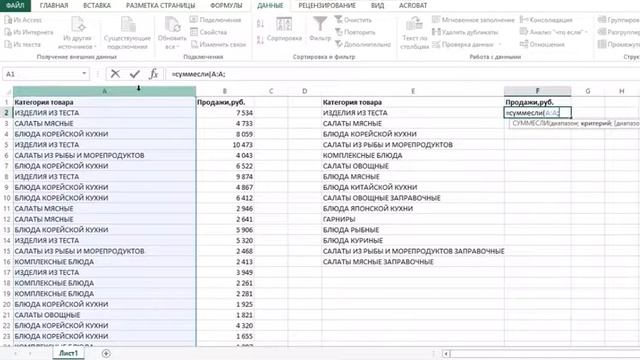Viewport: 640px width, 360px height.
Task: Click Изменить связи in ribbon
Action: pos(218,44)
